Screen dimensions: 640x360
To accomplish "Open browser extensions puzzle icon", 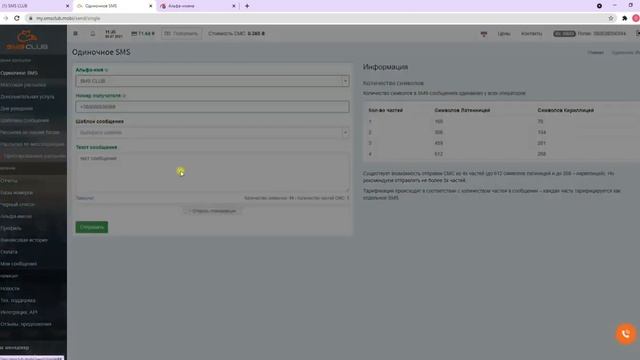I will 624,18.
